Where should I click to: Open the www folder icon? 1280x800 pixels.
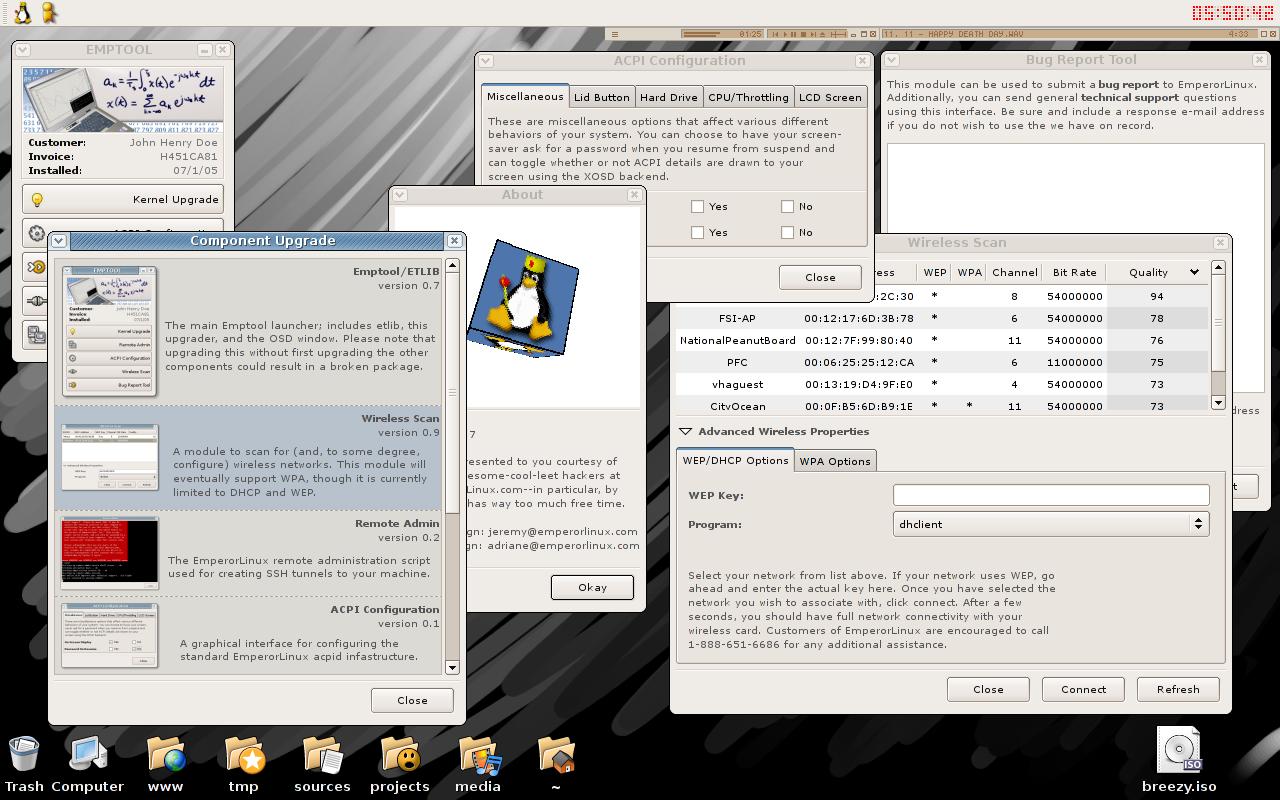click(x=166, y=755)
